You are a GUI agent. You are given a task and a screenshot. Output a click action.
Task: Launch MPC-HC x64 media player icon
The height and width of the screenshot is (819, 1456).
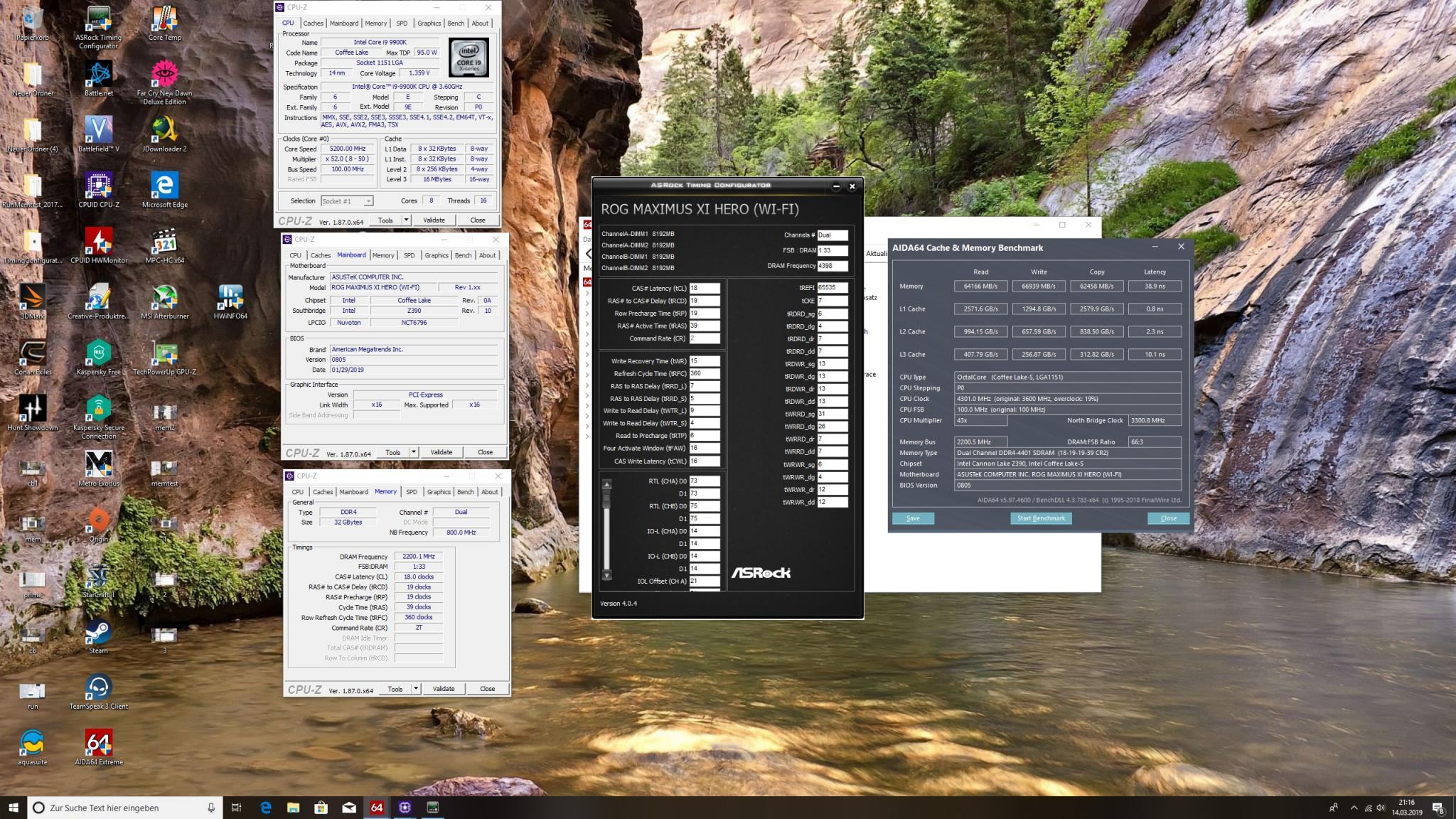pos(164,245)
